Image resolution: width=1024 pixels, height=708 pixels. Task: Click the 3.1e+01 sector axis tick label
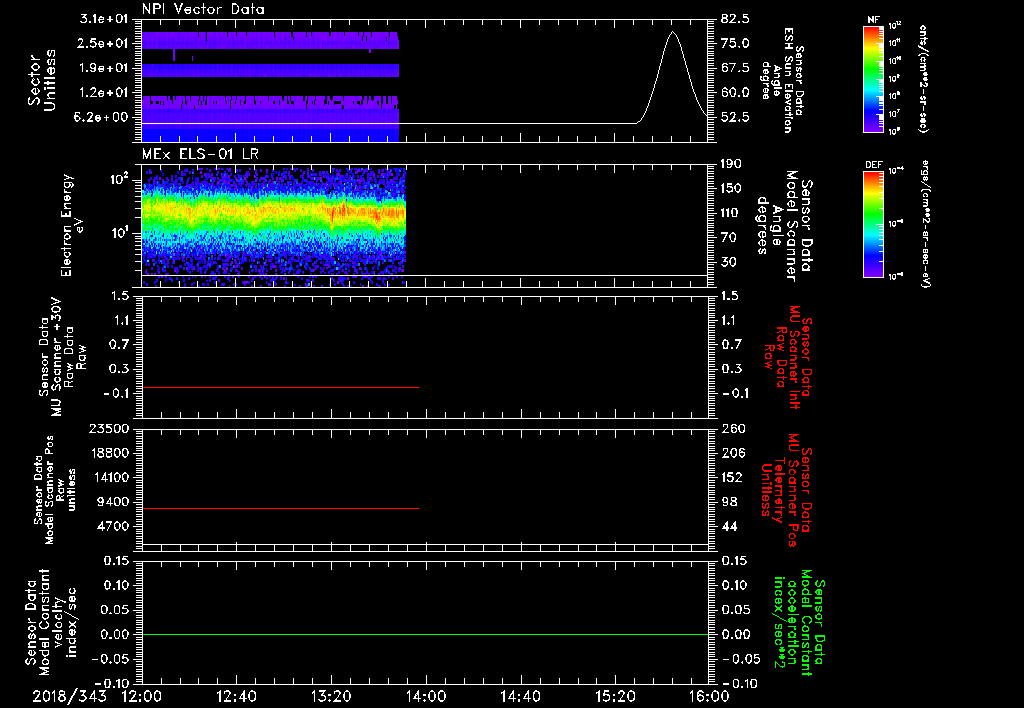point(103,19)
